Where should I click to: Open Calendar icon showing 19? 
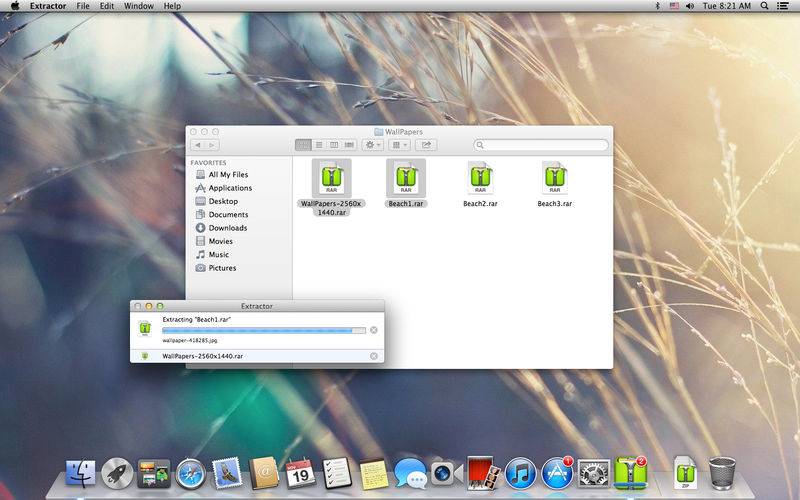(300, 473)
